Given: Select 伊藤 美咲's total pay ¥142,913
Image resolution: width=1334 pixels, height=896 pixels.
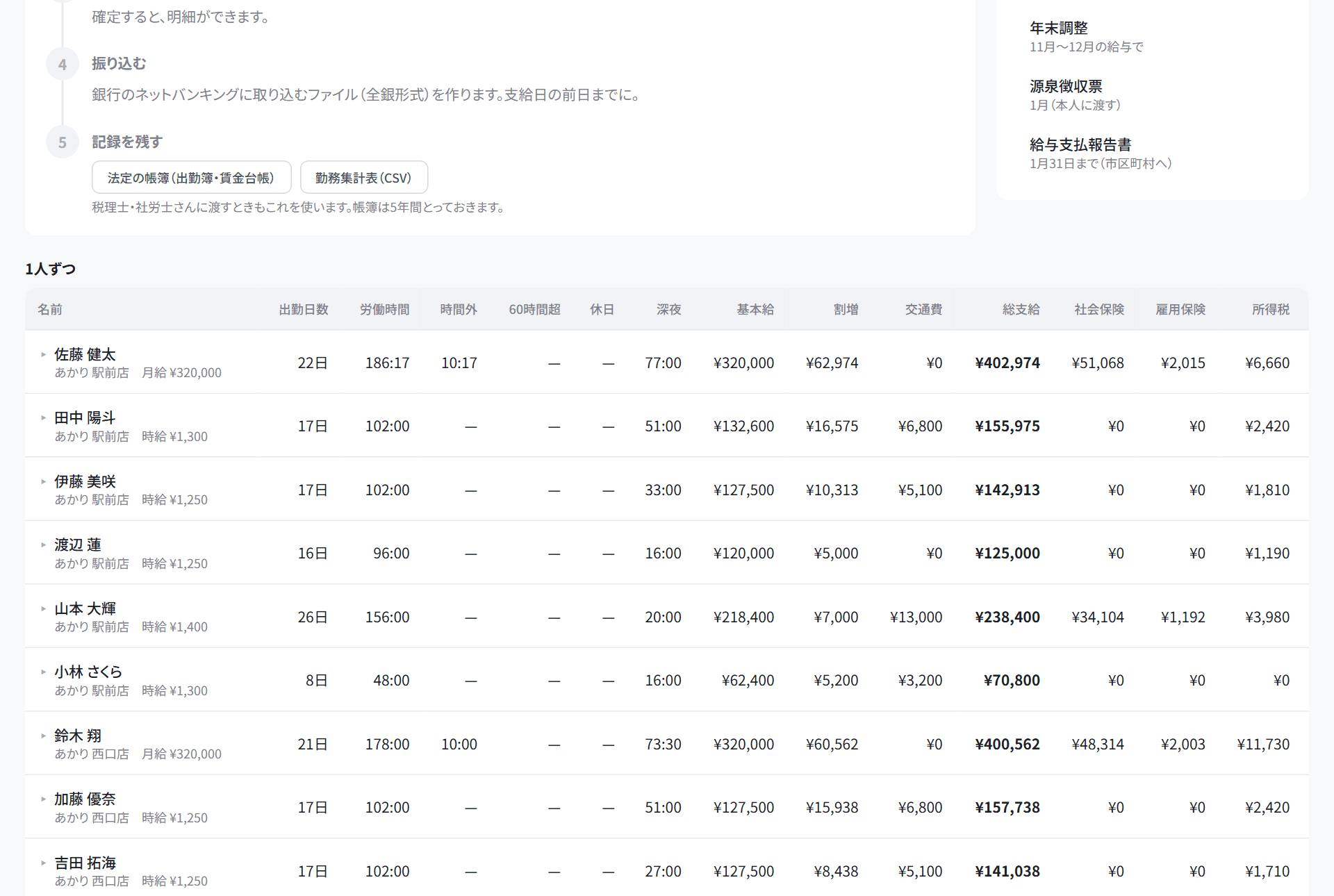Looking at the screenshot, I should (1007, 490).
